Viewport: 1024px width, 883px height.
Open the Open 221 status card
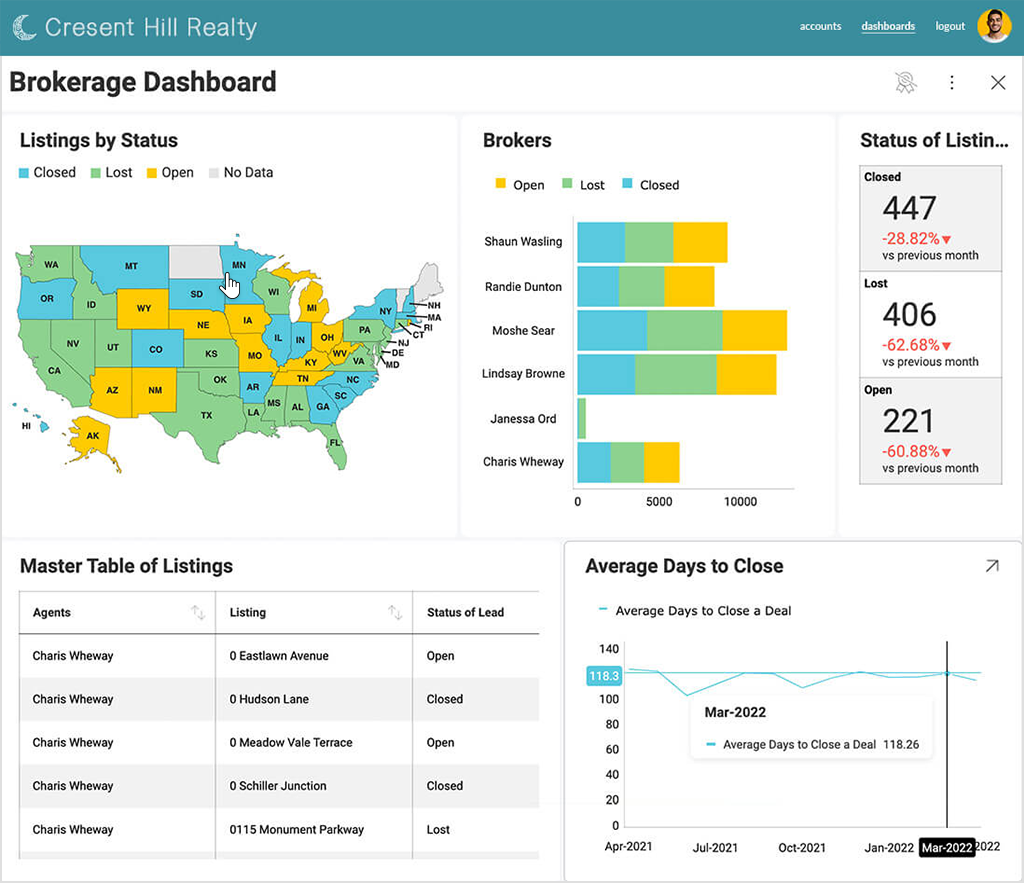[931, 431]
